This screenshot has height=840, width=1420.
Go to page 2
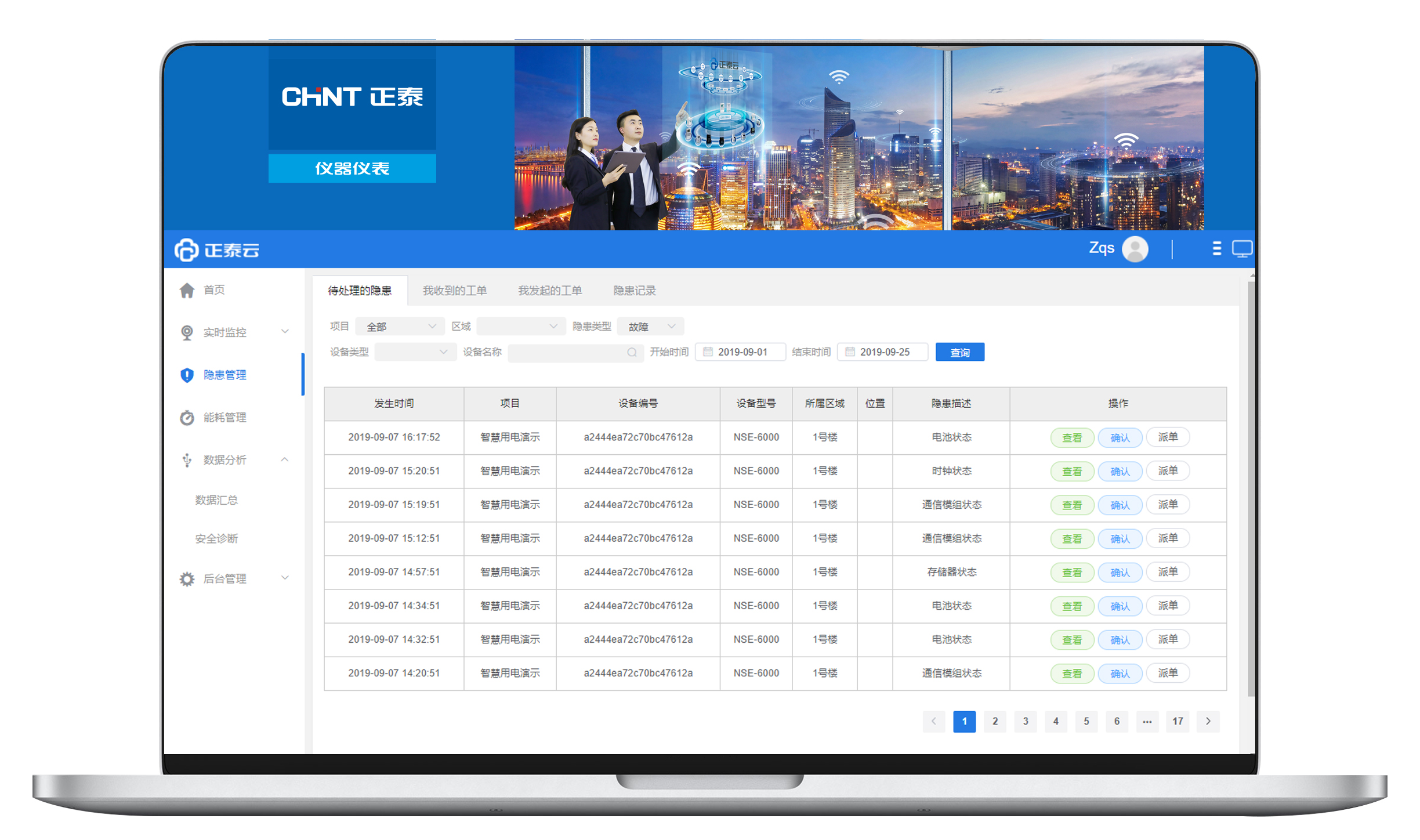pyautogui.click(x=995, y=721)
